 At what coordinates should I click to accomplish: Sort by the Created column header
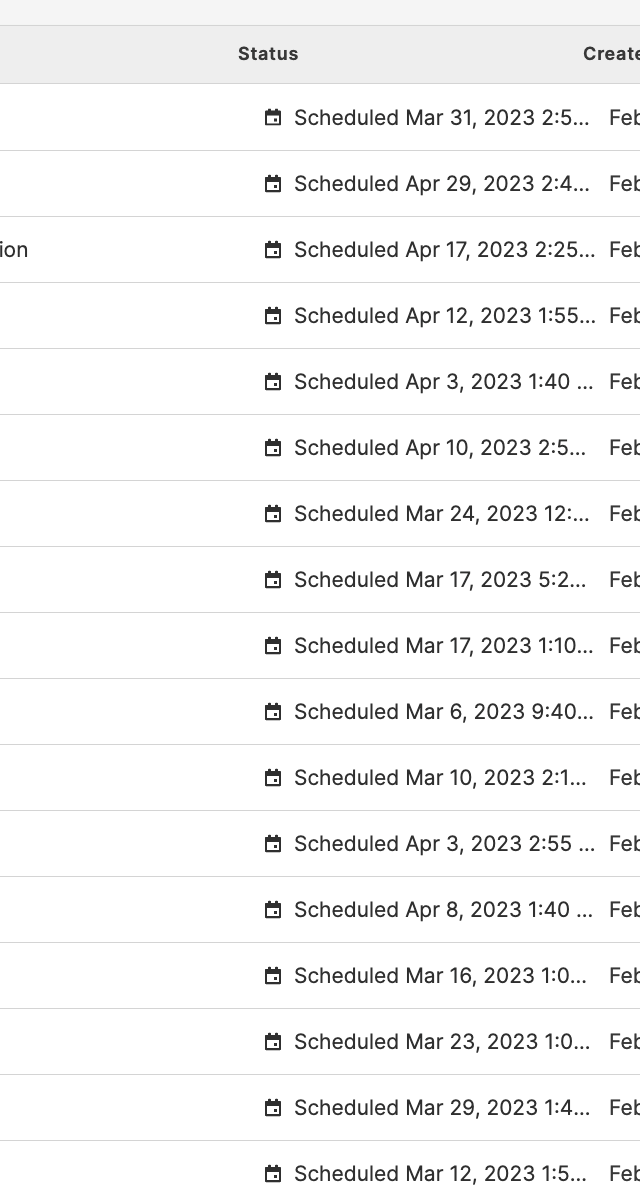611,54
